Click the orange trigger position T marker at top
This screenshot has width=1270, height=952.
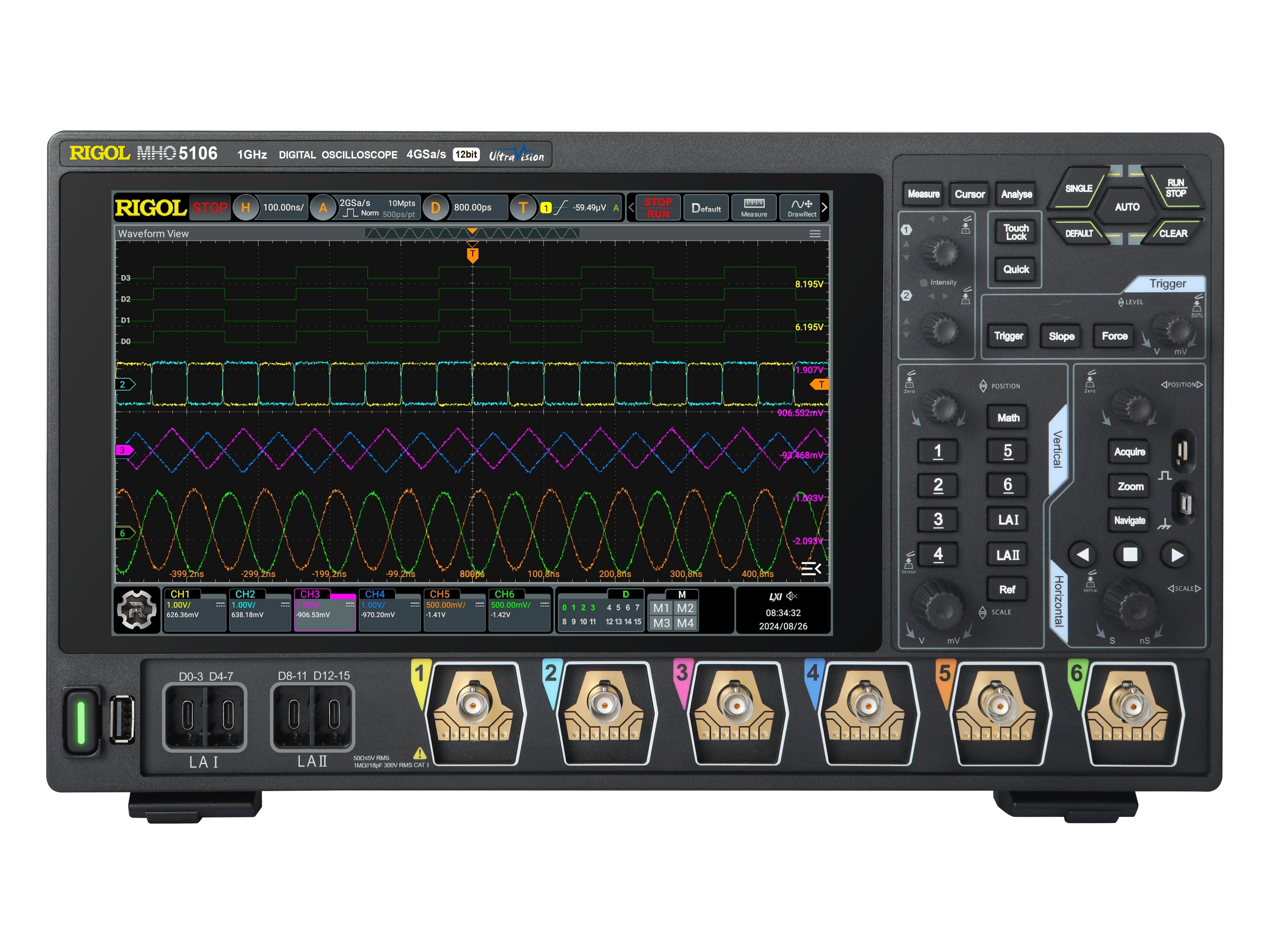[x=473, y=255]
